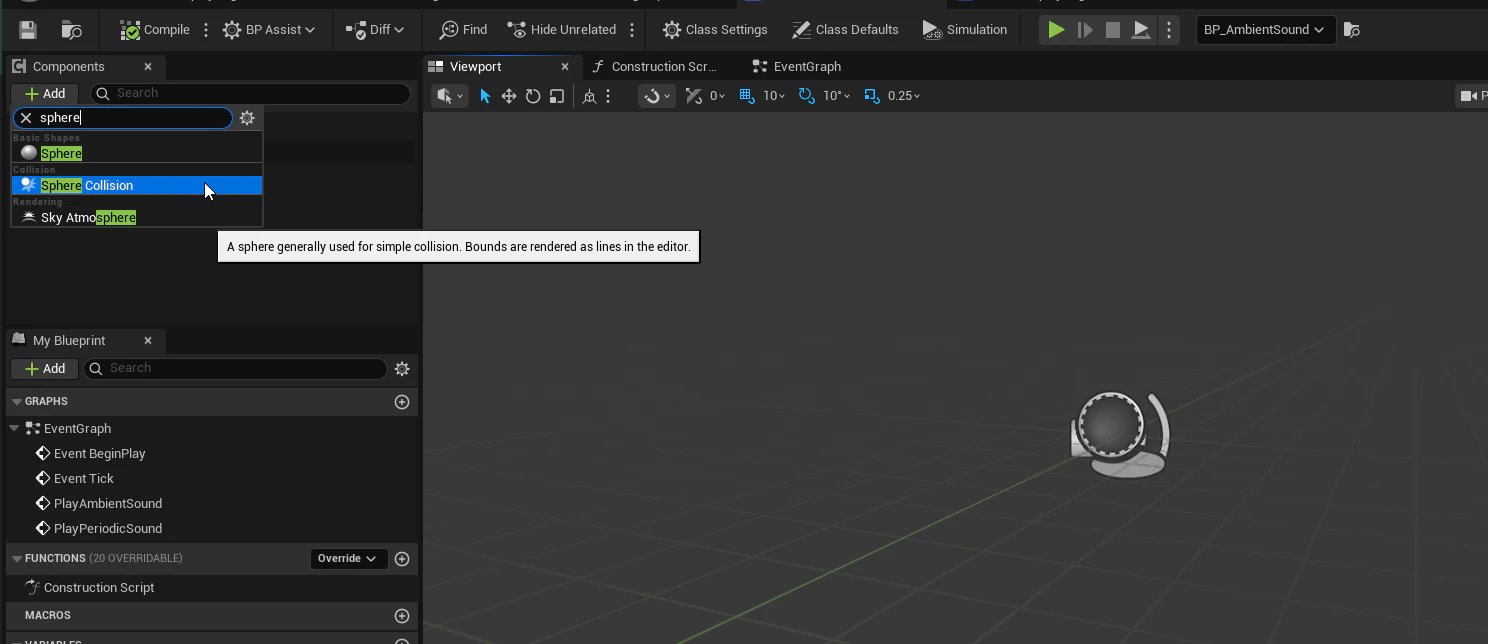The height and width of the screenshot is (644, 1488).
Task: Find selected debug object in level icon
Action: tap(1352, 30)
